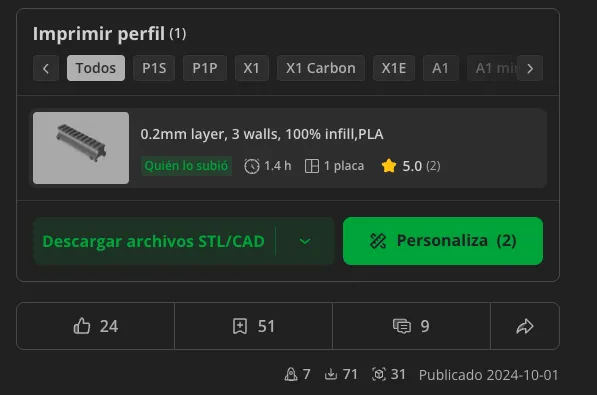Select the Todos filter tab

[x=96, y=68]
